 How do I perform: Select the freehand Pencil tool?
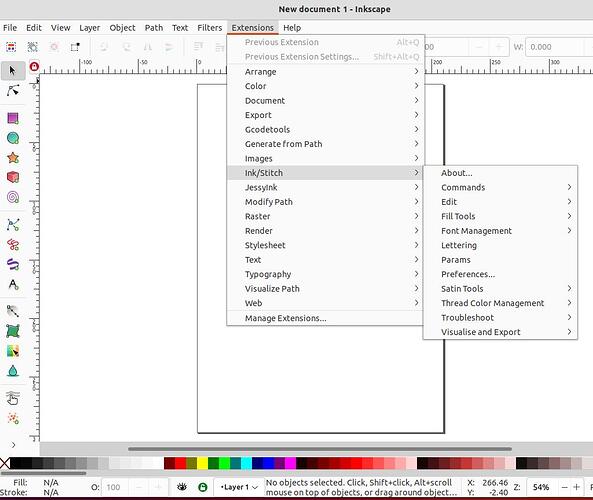click(13, 245)
